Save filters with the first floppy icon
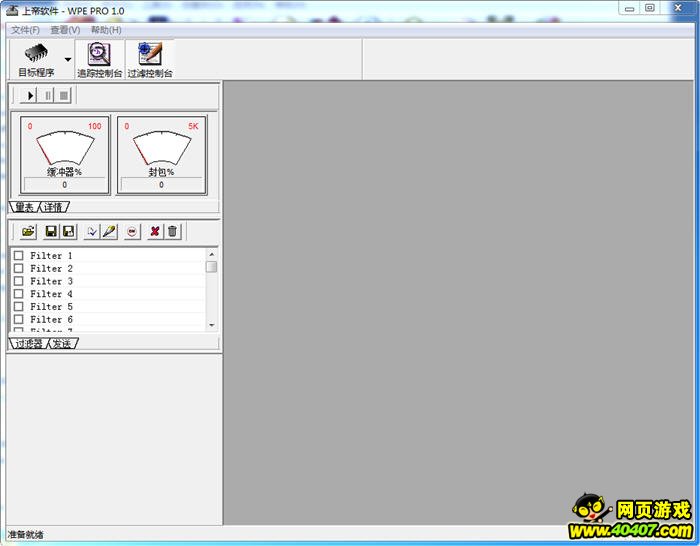The height and width of the screenshot is (546, 700). tap(51, 231)
